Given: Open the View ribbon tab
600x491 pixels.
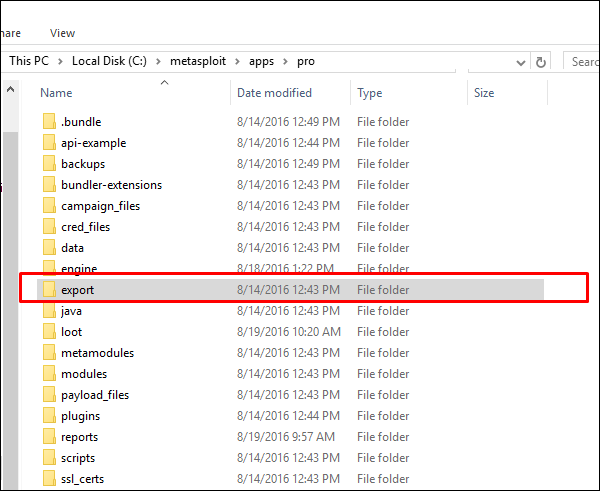Looking at the screenshot, I should pyautogui.click(x=62, y=33).
